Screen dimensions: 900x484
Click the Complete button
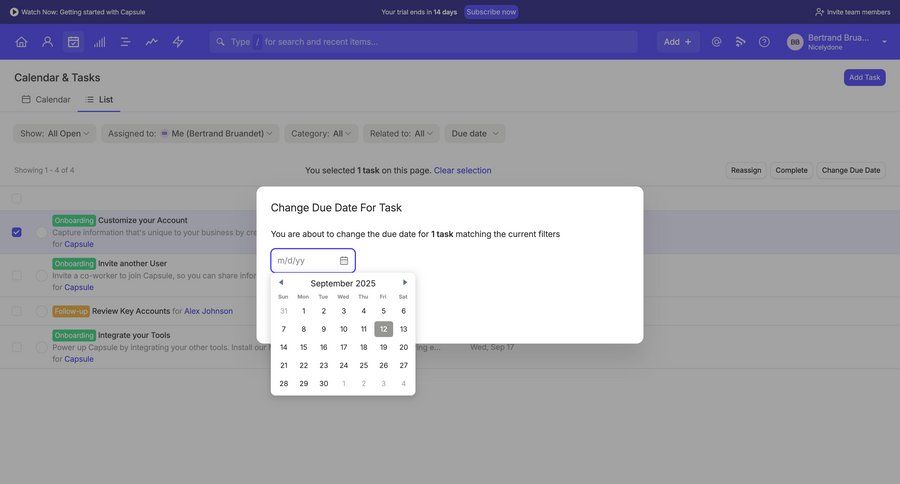click(791, 171)
